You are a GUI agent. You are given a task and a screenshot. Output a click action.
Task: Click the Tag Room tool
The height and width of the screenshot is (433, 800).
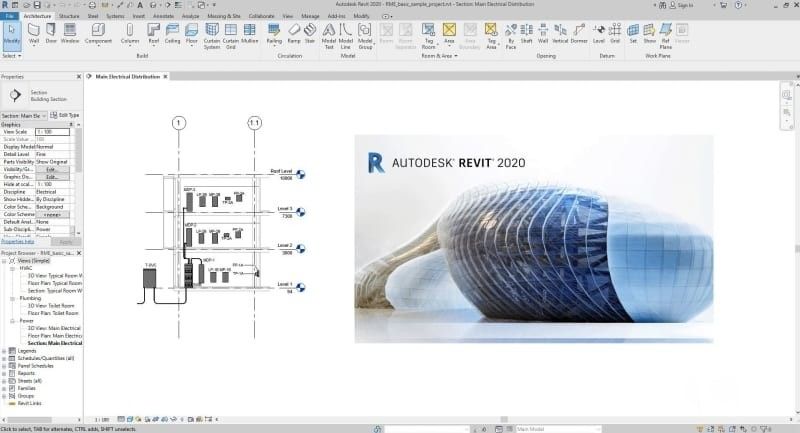[429, 36]
